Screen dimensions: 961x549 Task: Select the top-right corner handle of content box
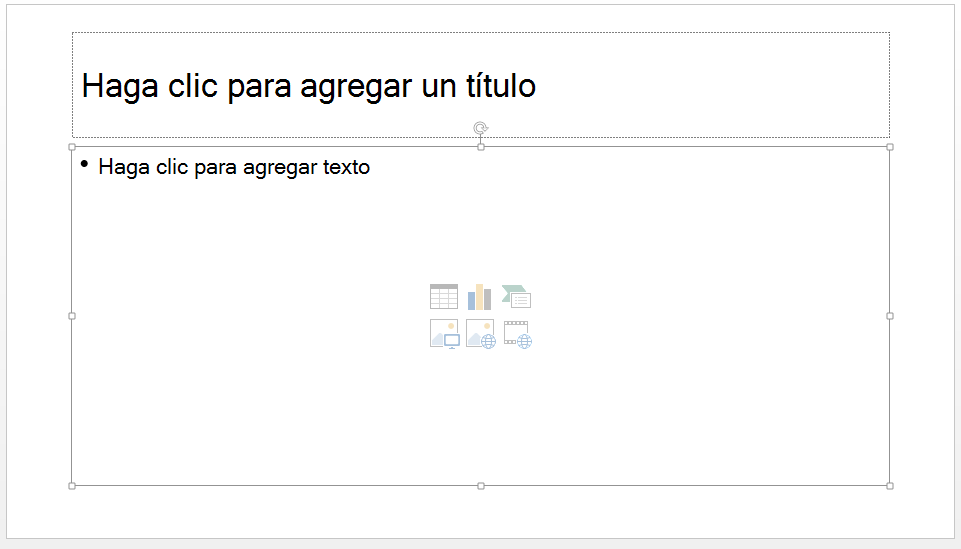(890, 147)
